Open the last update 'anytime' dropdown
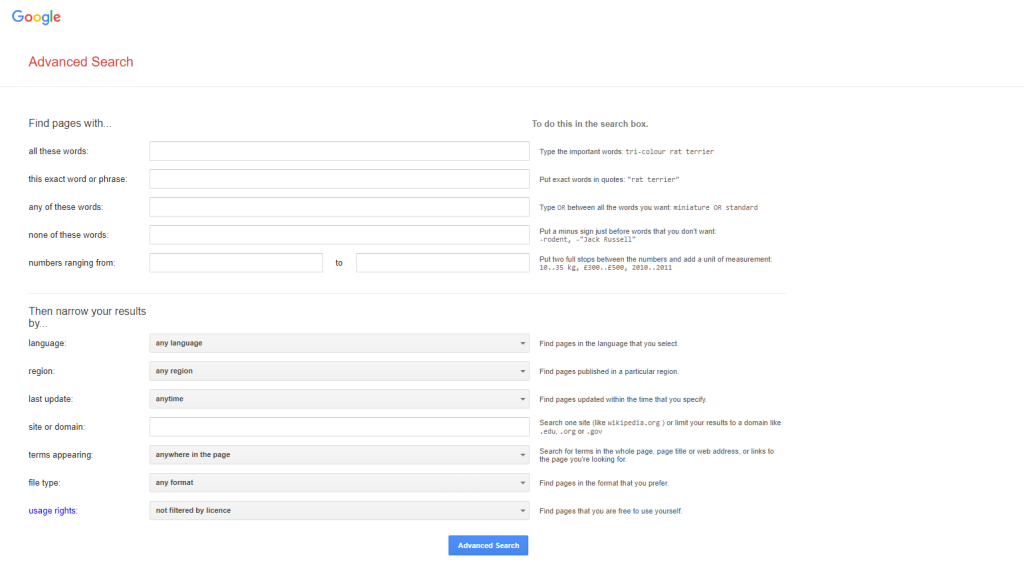Screen dimensions: 1024x566 click(339, 399)
